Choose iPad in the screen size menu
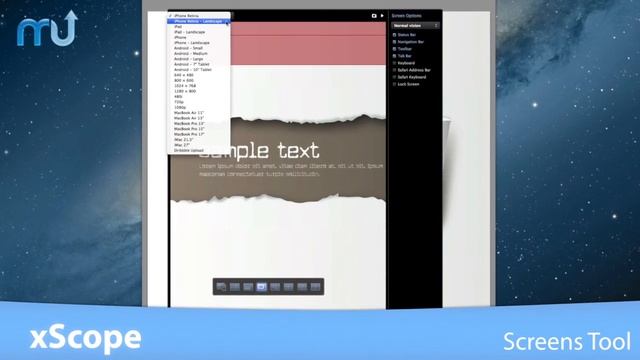 199,27
